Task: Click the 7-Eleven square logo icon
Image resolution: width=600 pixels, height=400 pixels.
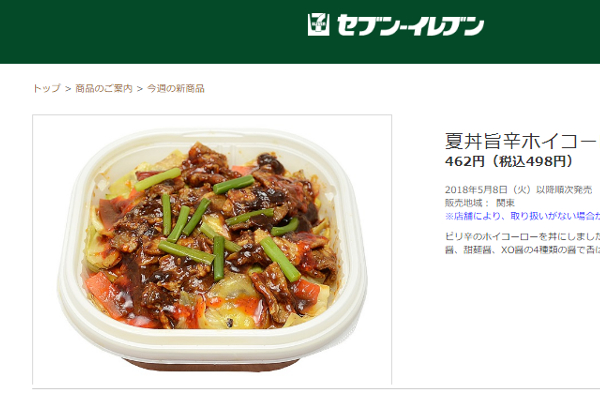Action: 318,24
